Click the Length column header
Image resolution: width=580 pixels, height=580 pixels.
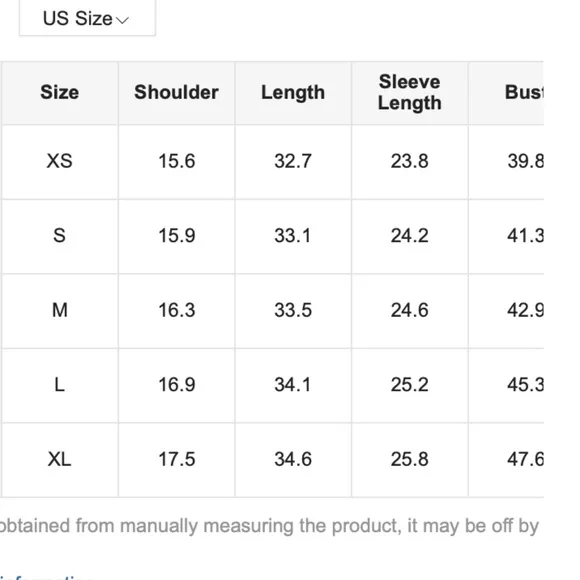pos(293,93)
